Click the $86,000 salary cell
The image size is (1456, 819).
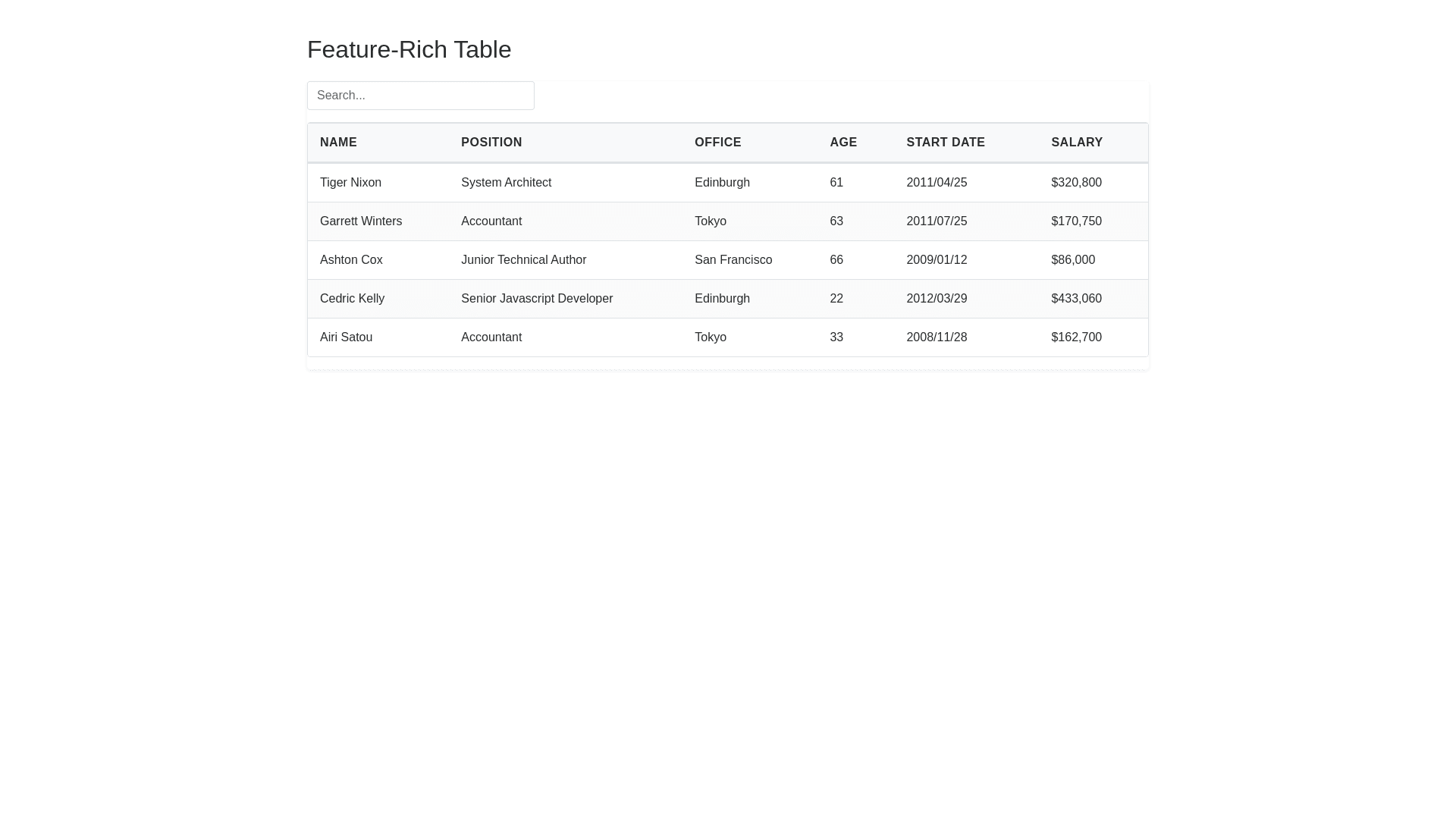pos(1072,260)
